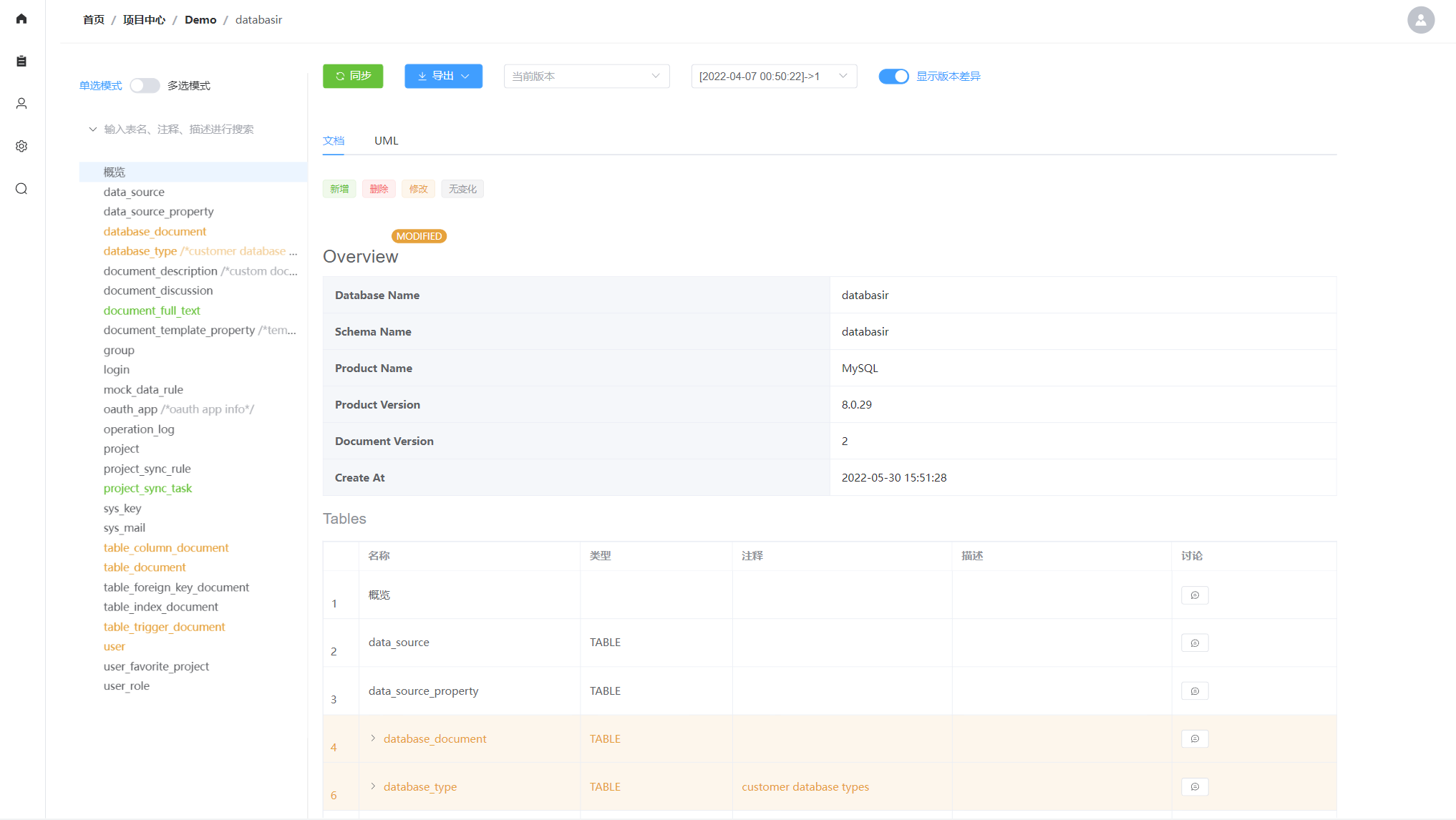Switch to the UML tab

386,140
